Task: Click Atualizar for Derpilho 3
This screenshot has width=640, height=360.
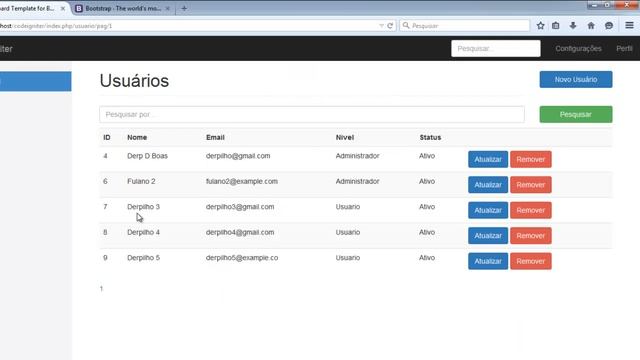Action: pyautogui.click(x=488, y=210)
